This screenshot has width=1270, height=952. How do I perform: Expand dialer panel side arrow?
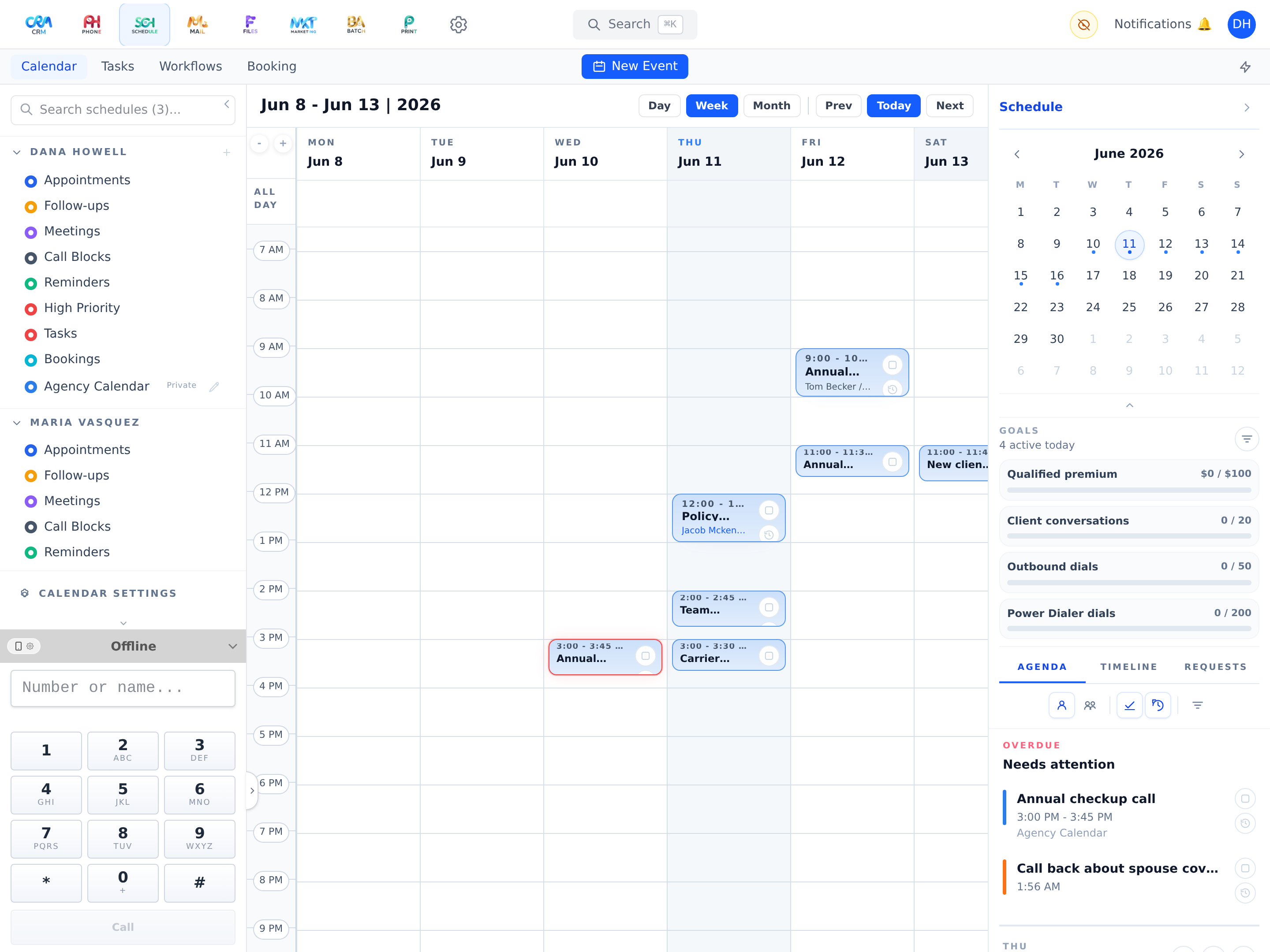point(252,791)
